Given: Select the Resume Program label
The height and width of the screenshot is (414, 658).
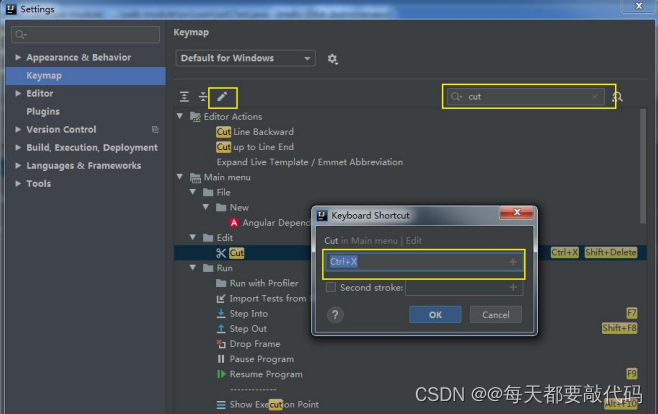Looking at the screenshot, I should tap(266, 374).
